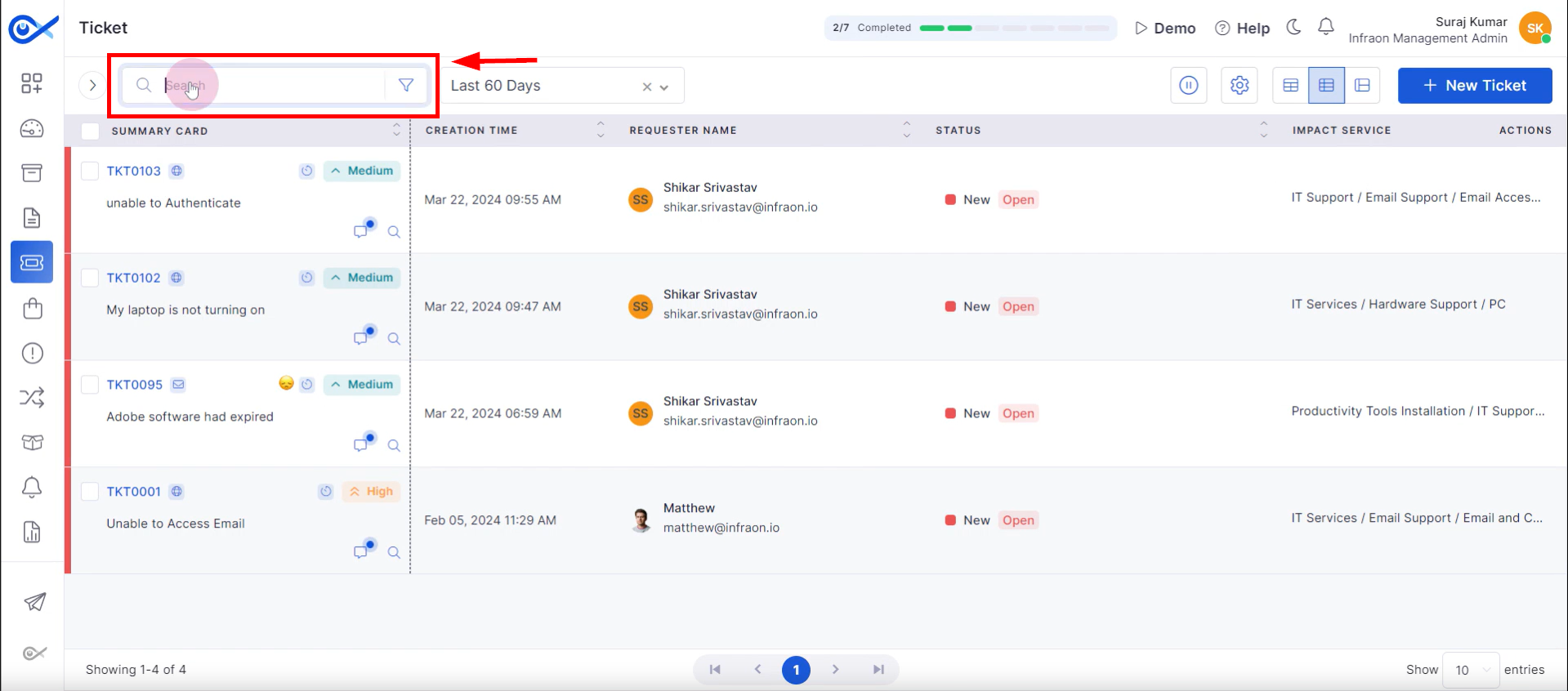
Task: Tick the checkbox for ticket TKT0103
Action: 90,171
